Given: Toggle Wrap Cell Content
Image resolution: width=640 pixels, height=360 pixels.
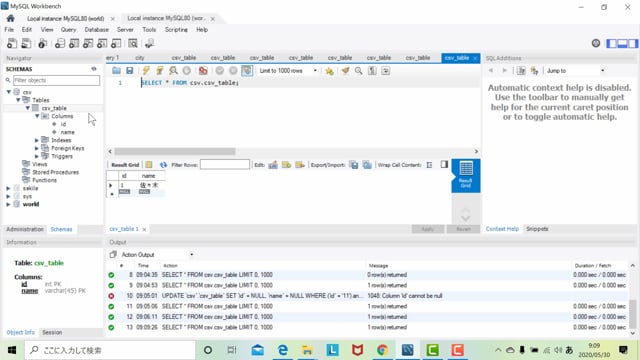Looking at the screenshot, I should click(429, 165).
